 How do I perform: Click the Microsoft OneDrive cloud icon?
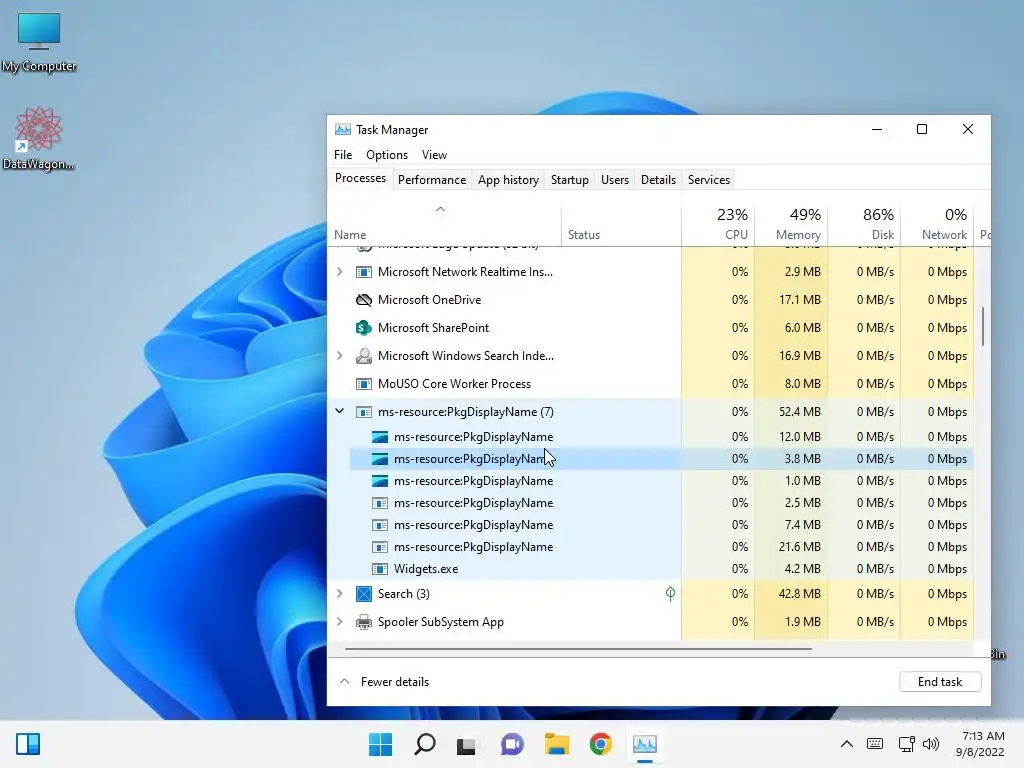pyautogui.click(x=364, y=300)
